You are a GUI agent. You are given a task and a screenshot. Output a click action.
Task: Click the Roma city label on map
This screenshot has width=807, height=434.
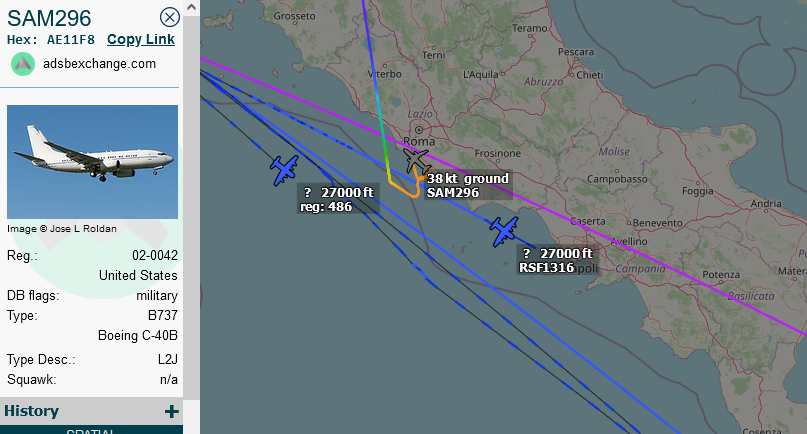(419, 141)
